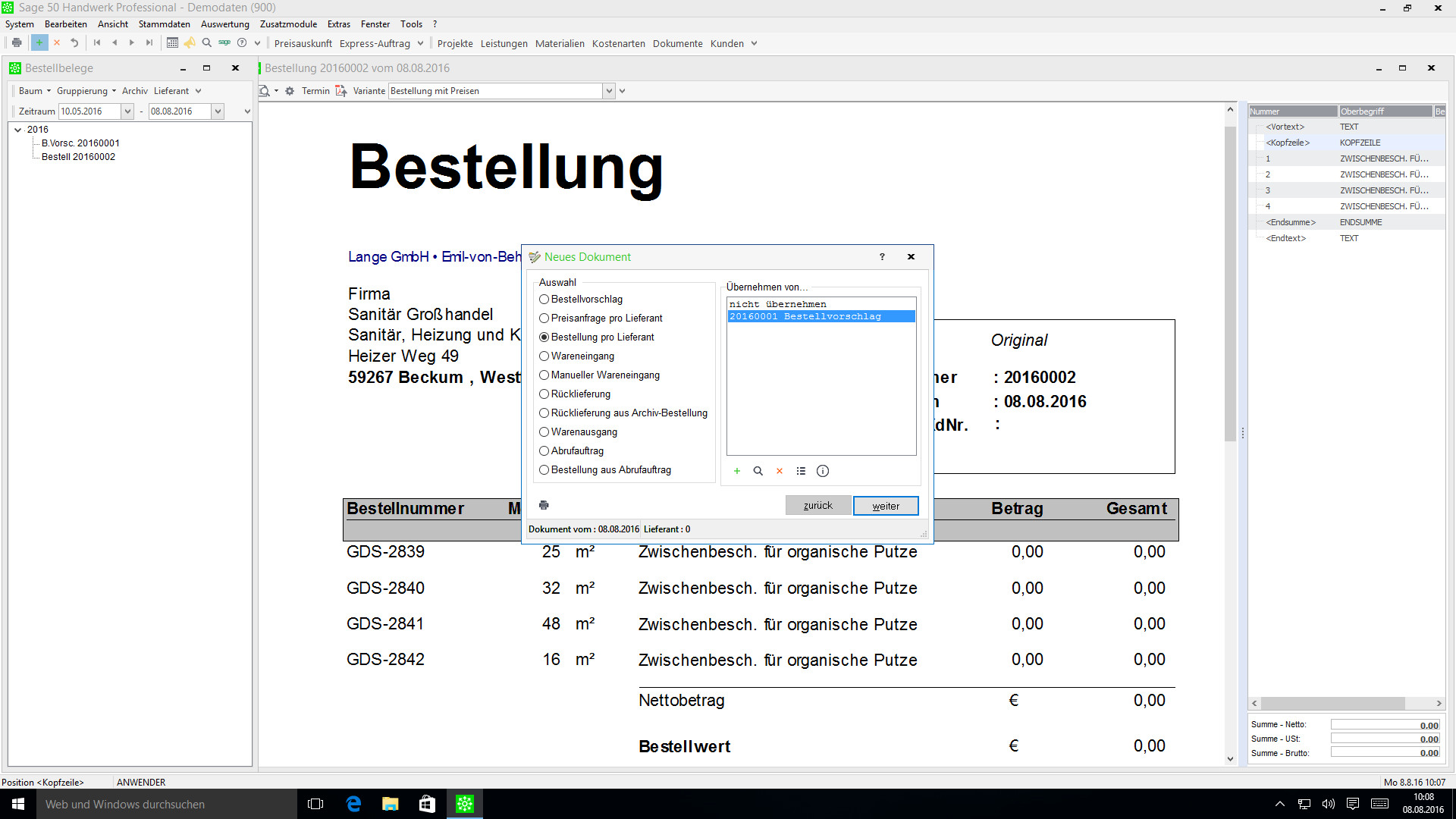Open the System menu
The height and width of the screenshot is (819, 1456).
20,24
